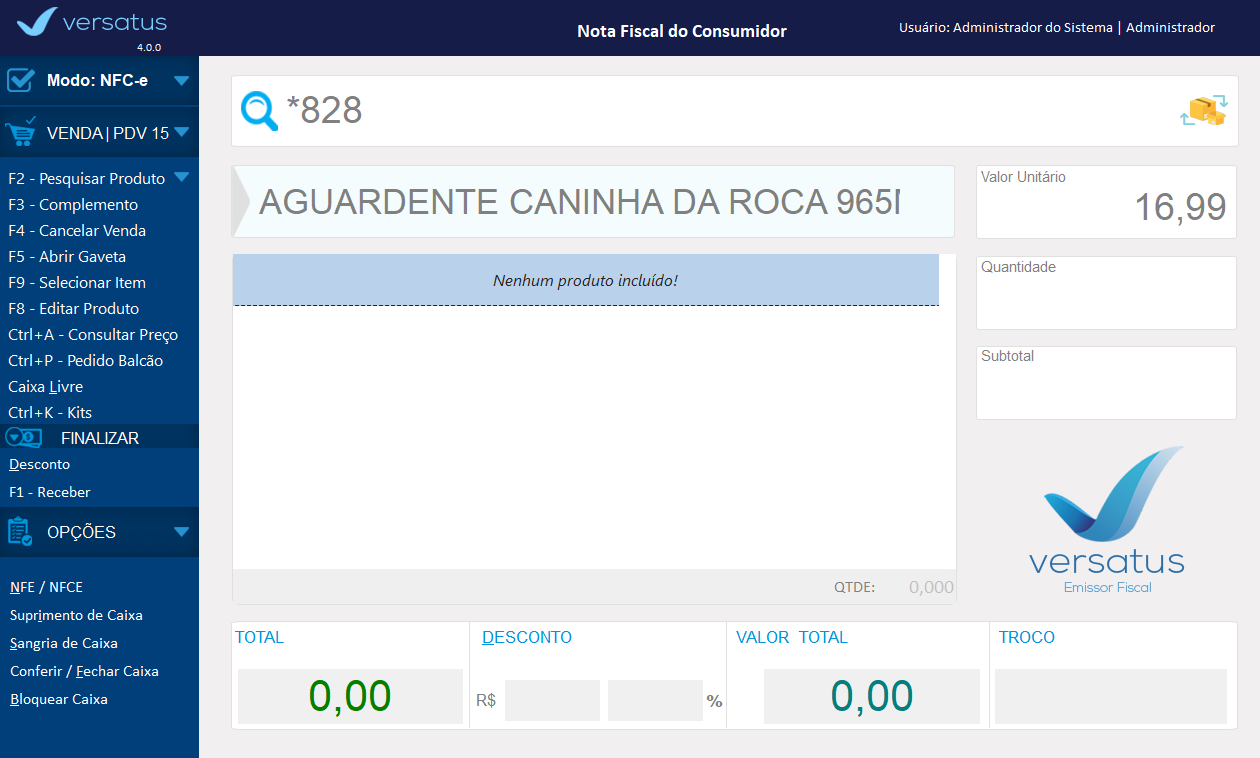Click the OPÇÕES clipboard icon

(x=21, y=532)
